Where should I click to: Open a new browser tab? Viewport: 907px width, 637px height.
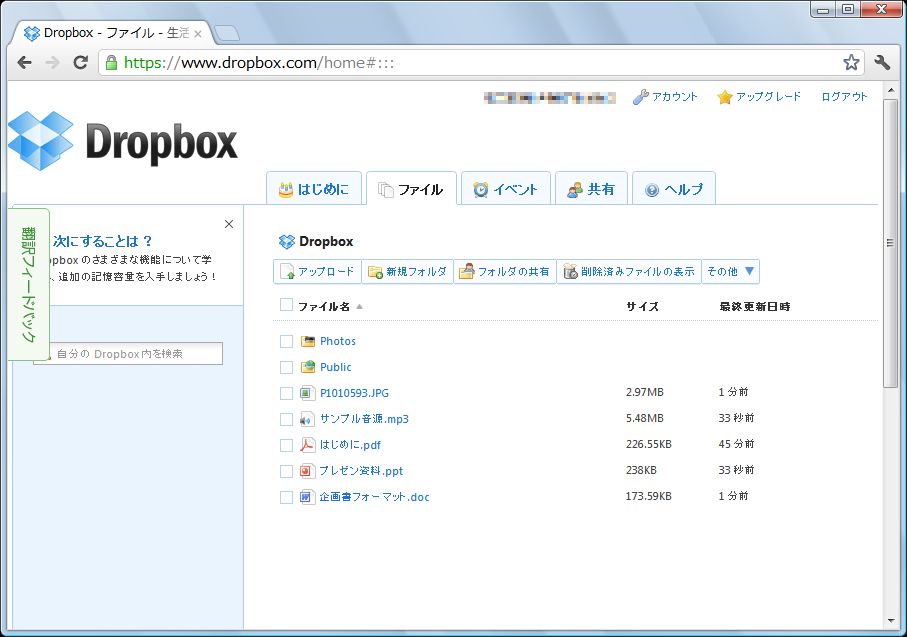point(227,34)
